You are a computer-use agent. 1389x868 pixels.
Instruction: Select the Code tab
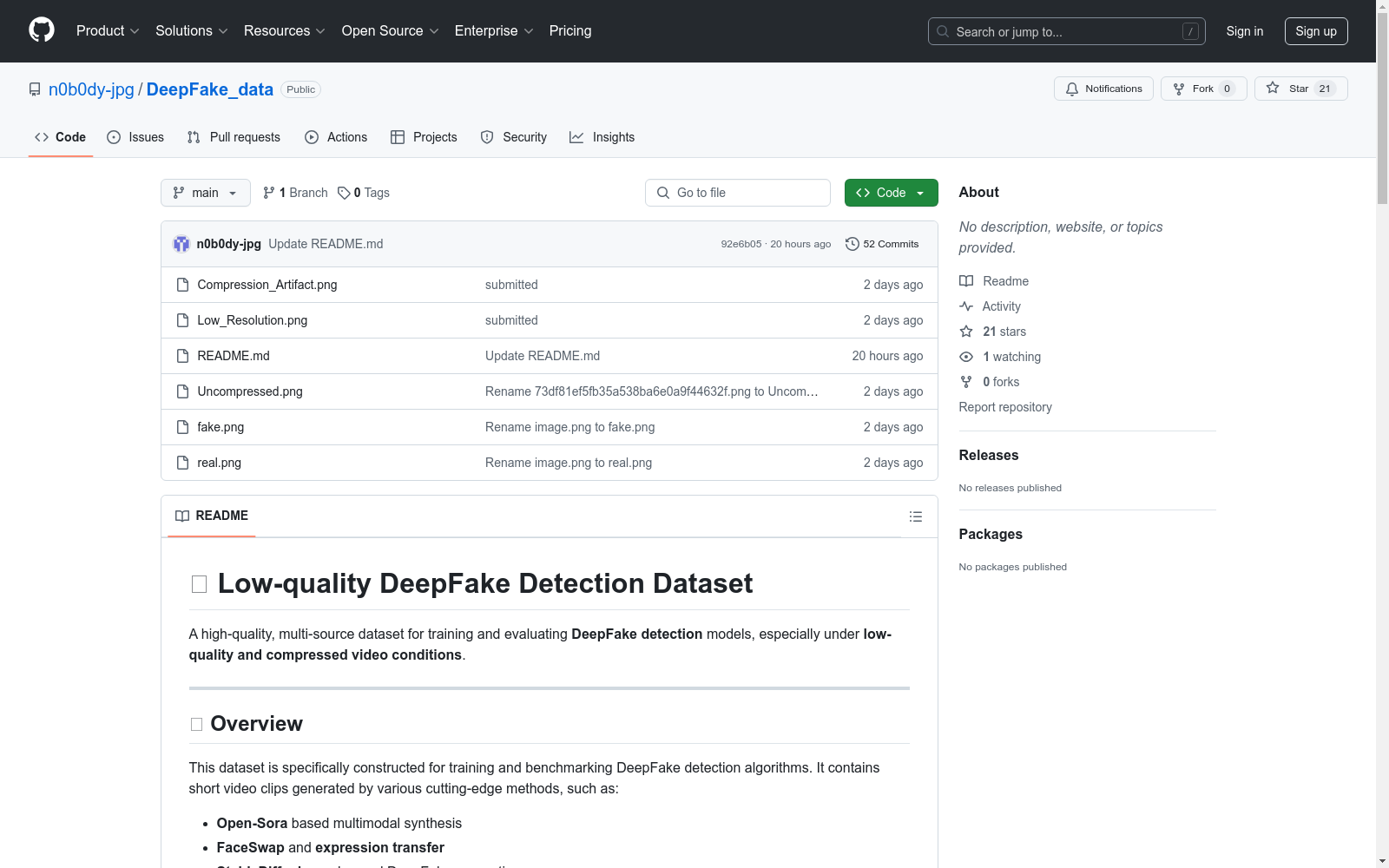[x=61, y=137]
